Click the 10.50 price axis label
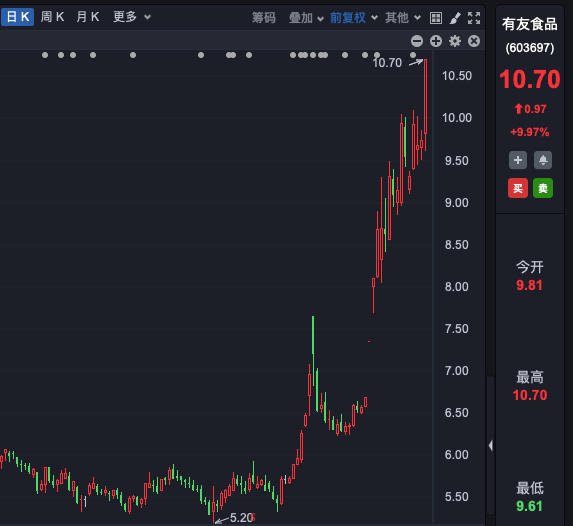 457,76
